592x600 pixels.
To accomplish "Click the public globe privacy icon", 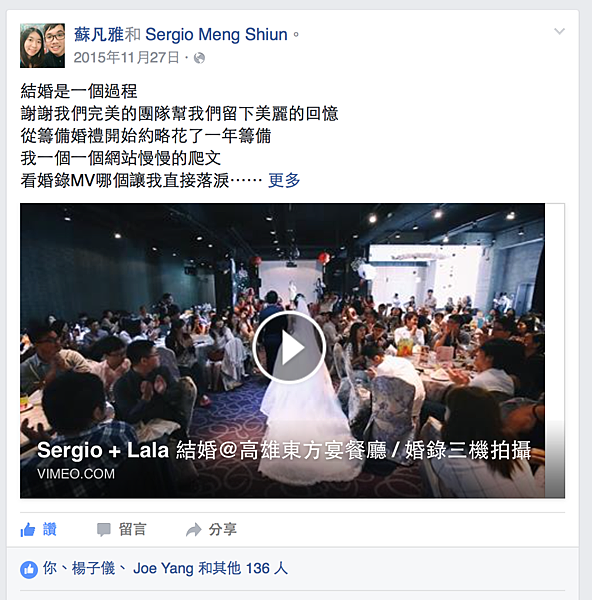I will coord(199,58).
